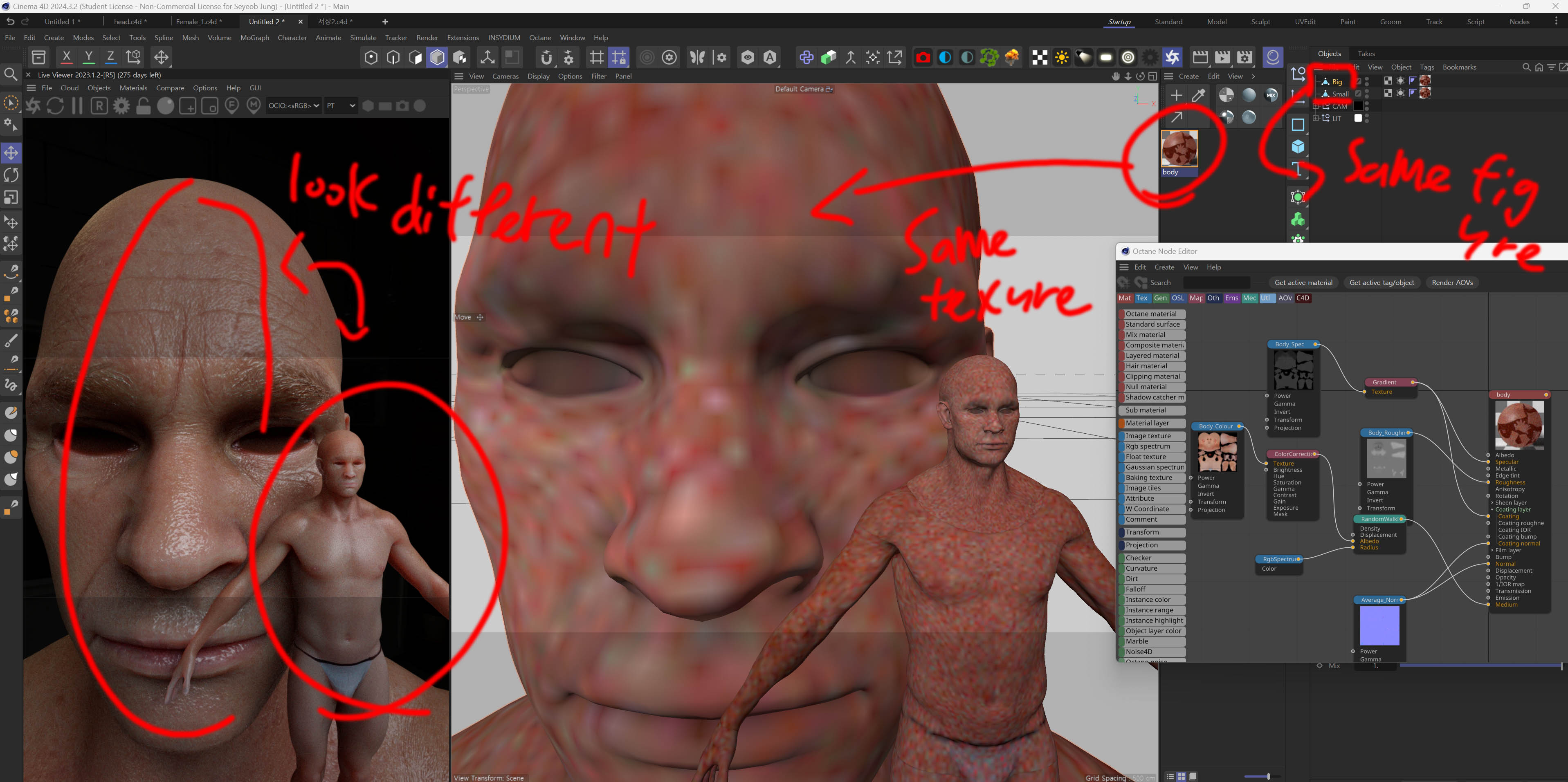
Task: Switch to the Sculpt layout tab
Action: (1260, 22)
